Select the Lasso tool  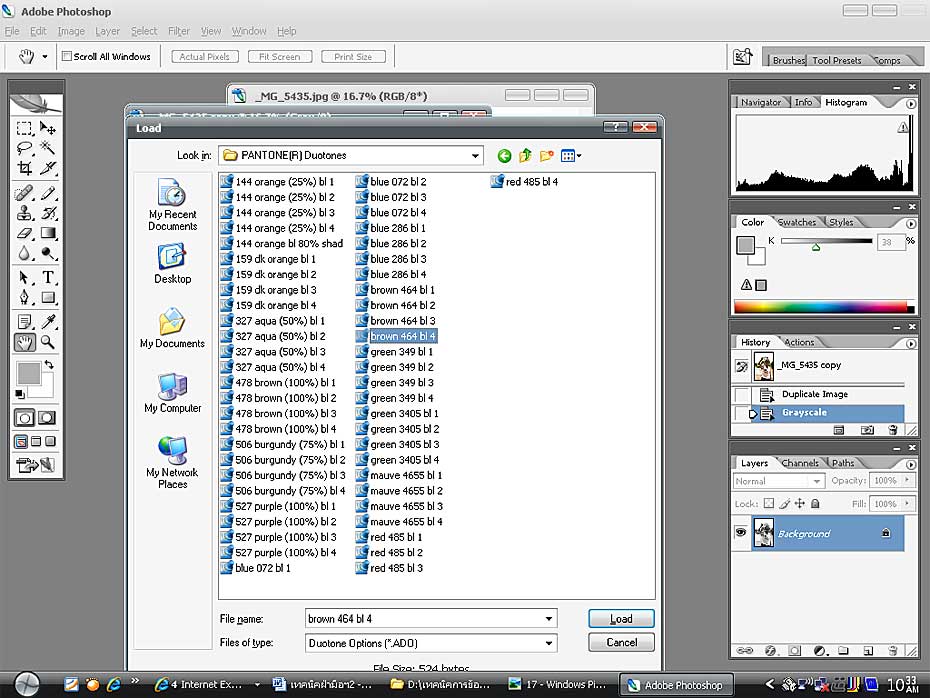(x=24, y=148)
